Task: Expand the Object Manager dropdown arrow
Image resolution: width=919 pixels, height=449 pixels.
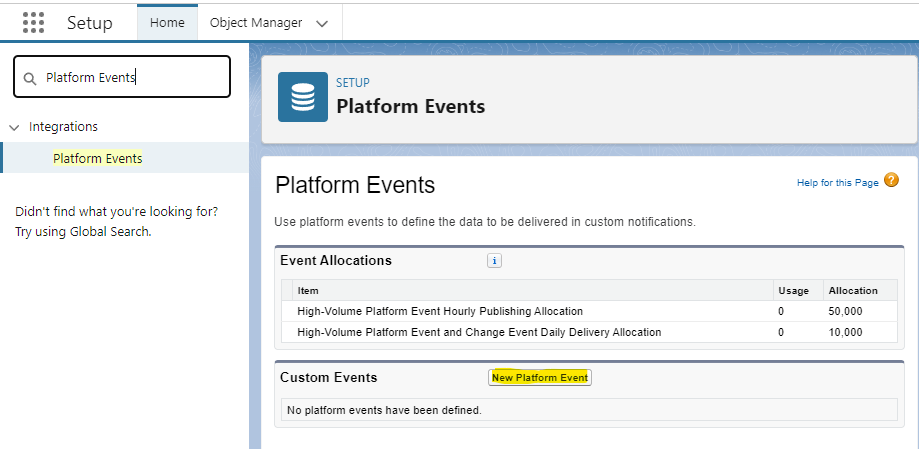Action: pos(321,23)
